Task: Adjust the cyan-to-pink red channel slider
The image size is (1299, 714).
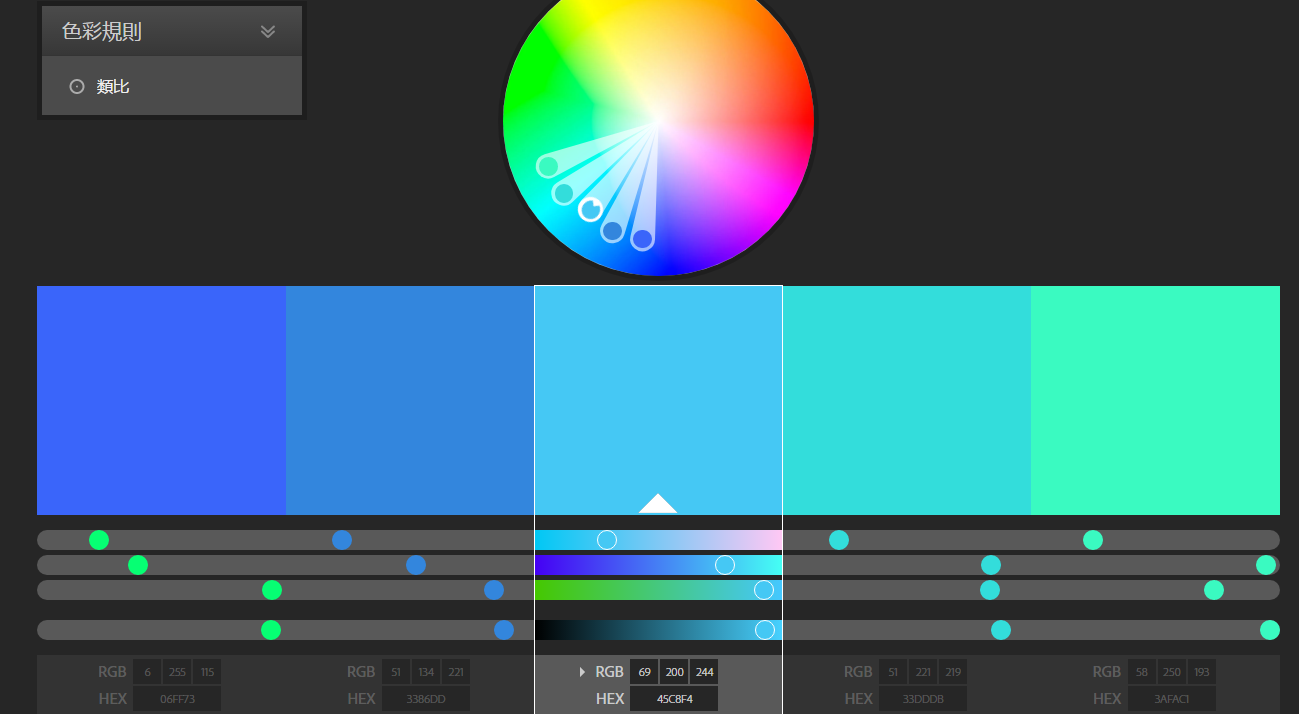Action: point(658,540)
